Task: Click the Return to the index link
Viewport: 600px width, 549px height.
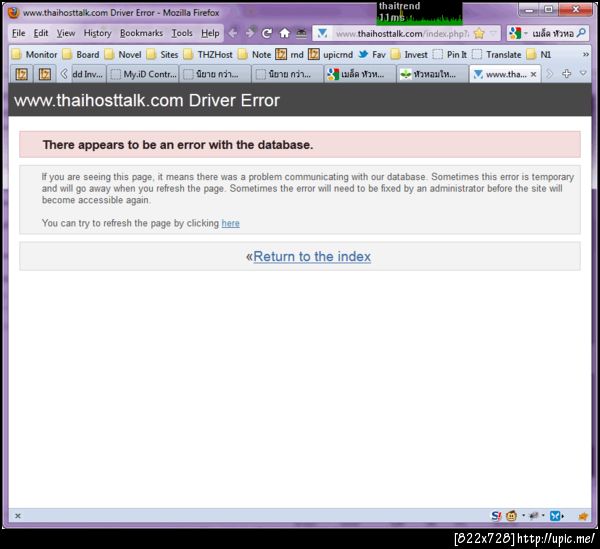Action: point(312,256)
